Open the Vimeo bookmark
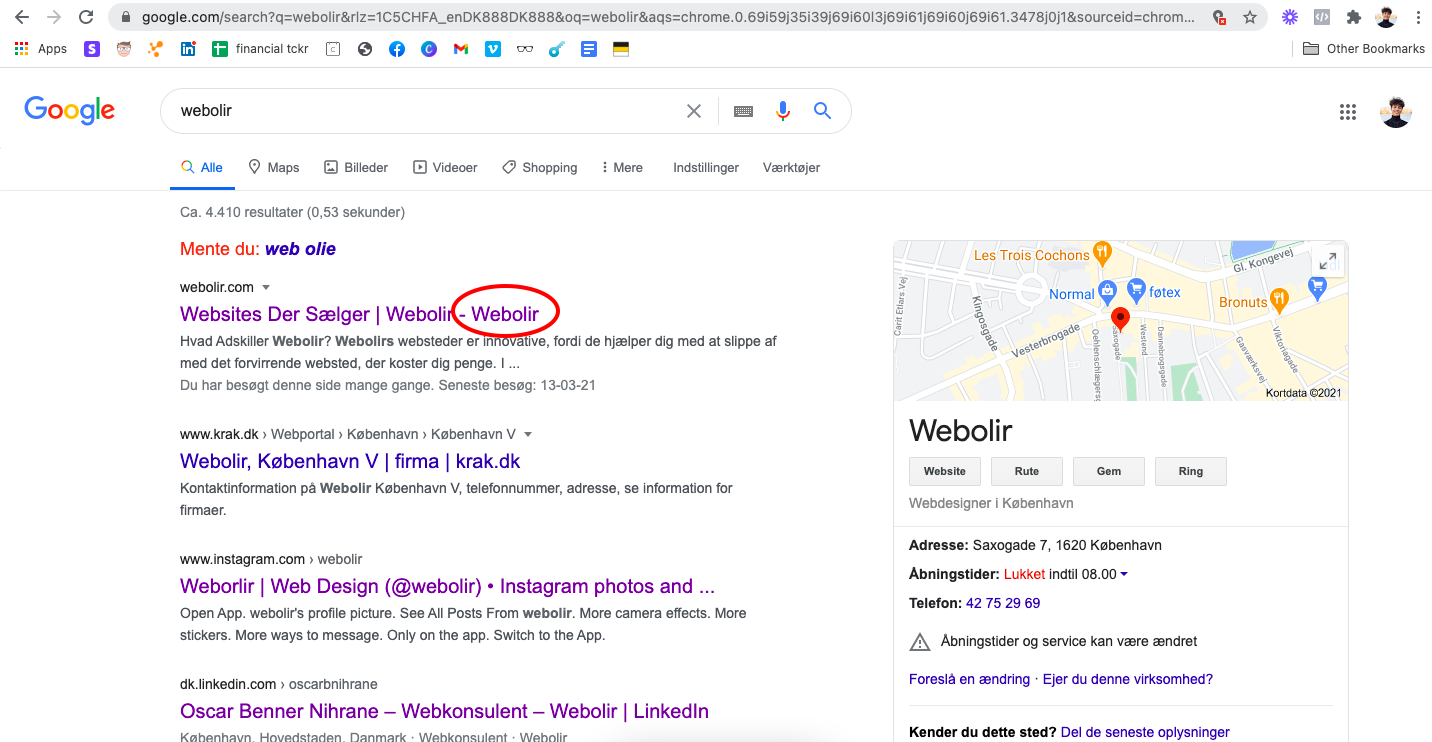1432x742 pixels. pyautogui.click(x=493, y=48)
